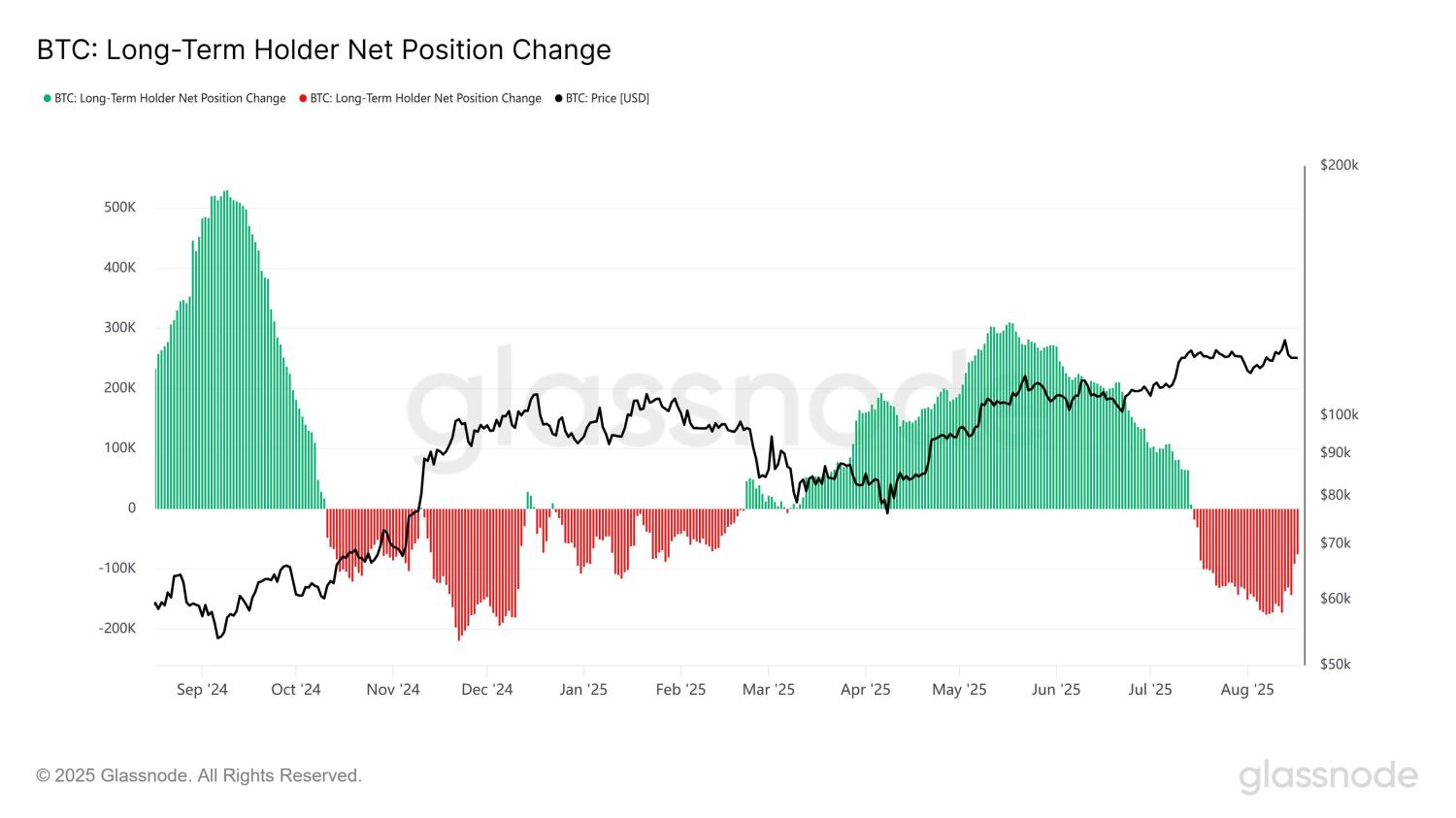Click the $50k price axis label
Screen dimensions: 1456x818
pos(1336,665)
